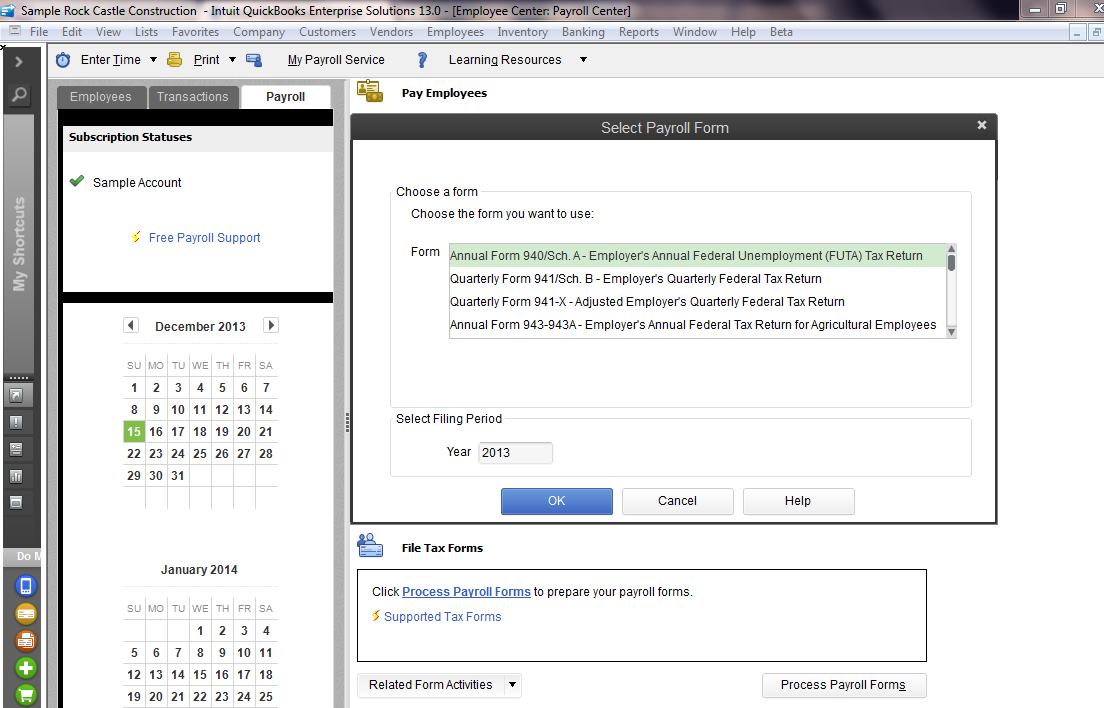The width and height of the screenshot is (1104, 708).
Task: Click the sidebar chart report icon
Action: coord(16,476)
